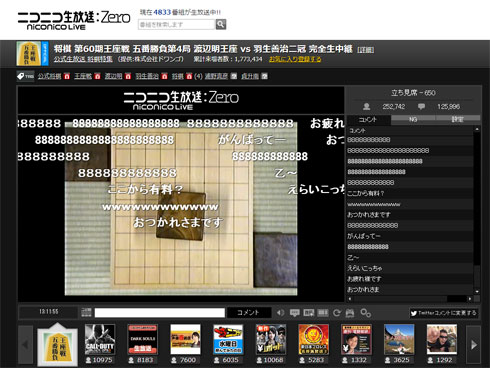
Task: Click the magnifier search button in header
Action: coord(221,24)
